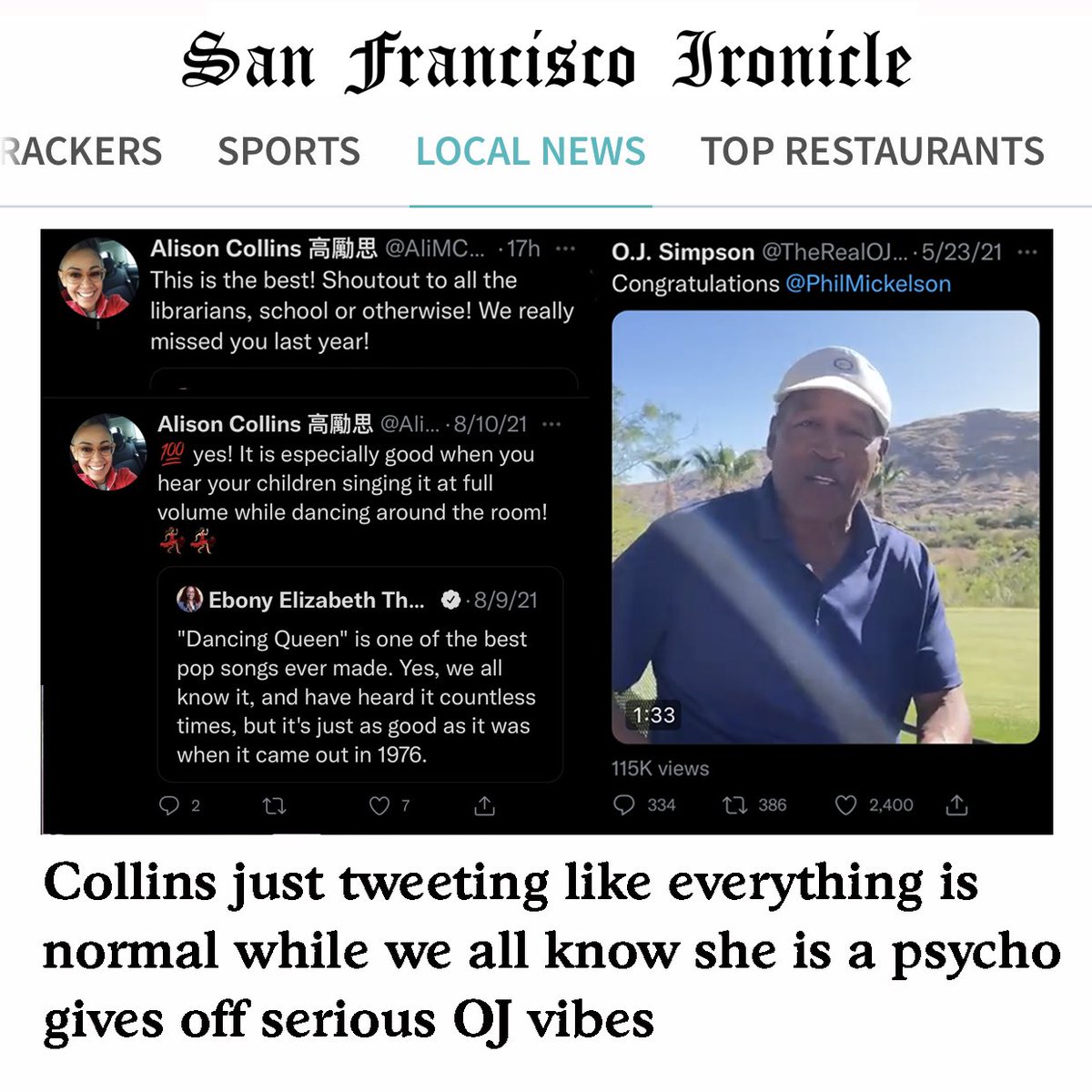Open the quoted Ebony Elizabeth tweet
The image size is (1092, 1092).
coord(360,674)
